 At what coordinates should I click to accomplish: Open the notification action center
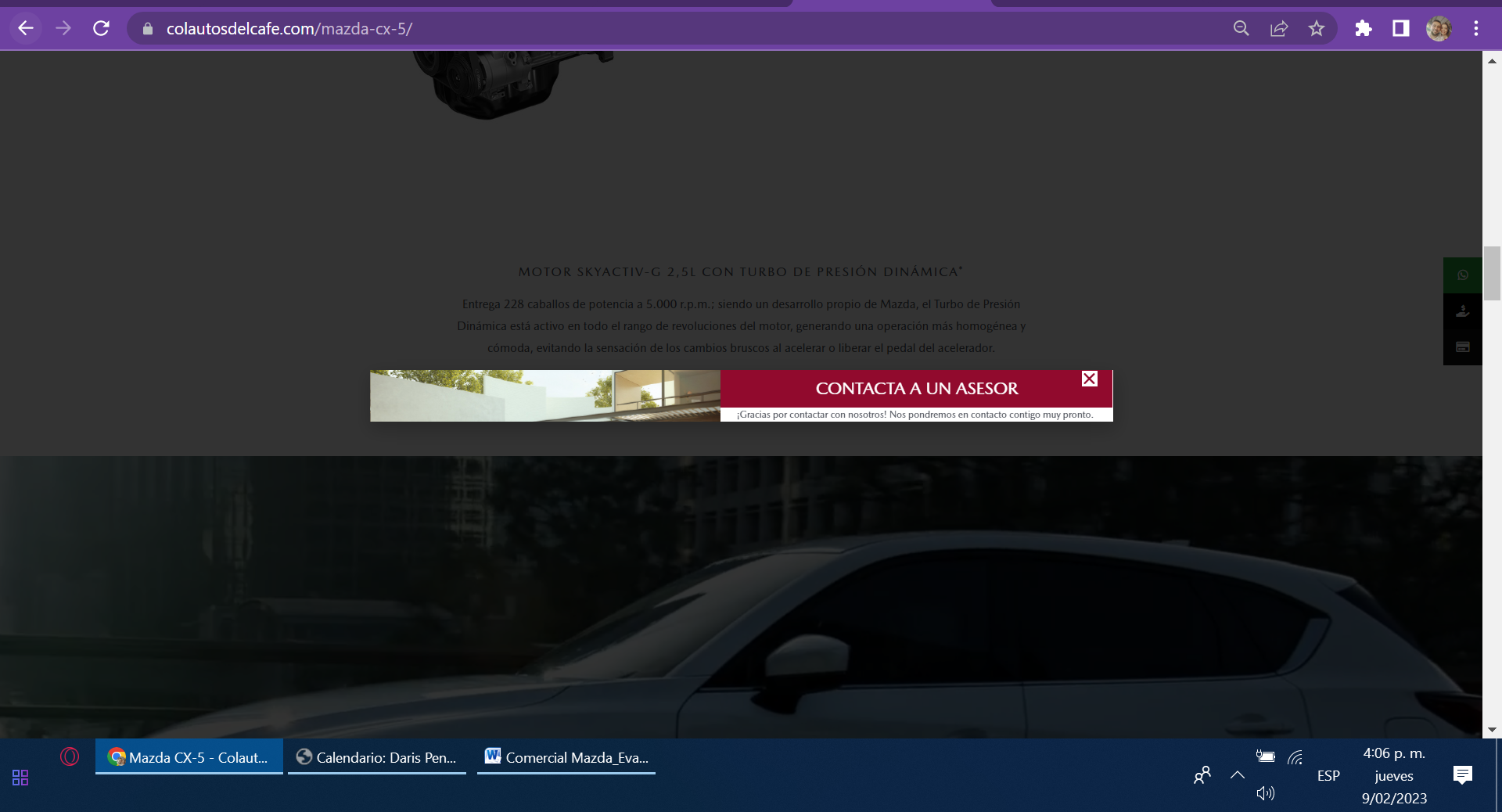pos(1462,775)
